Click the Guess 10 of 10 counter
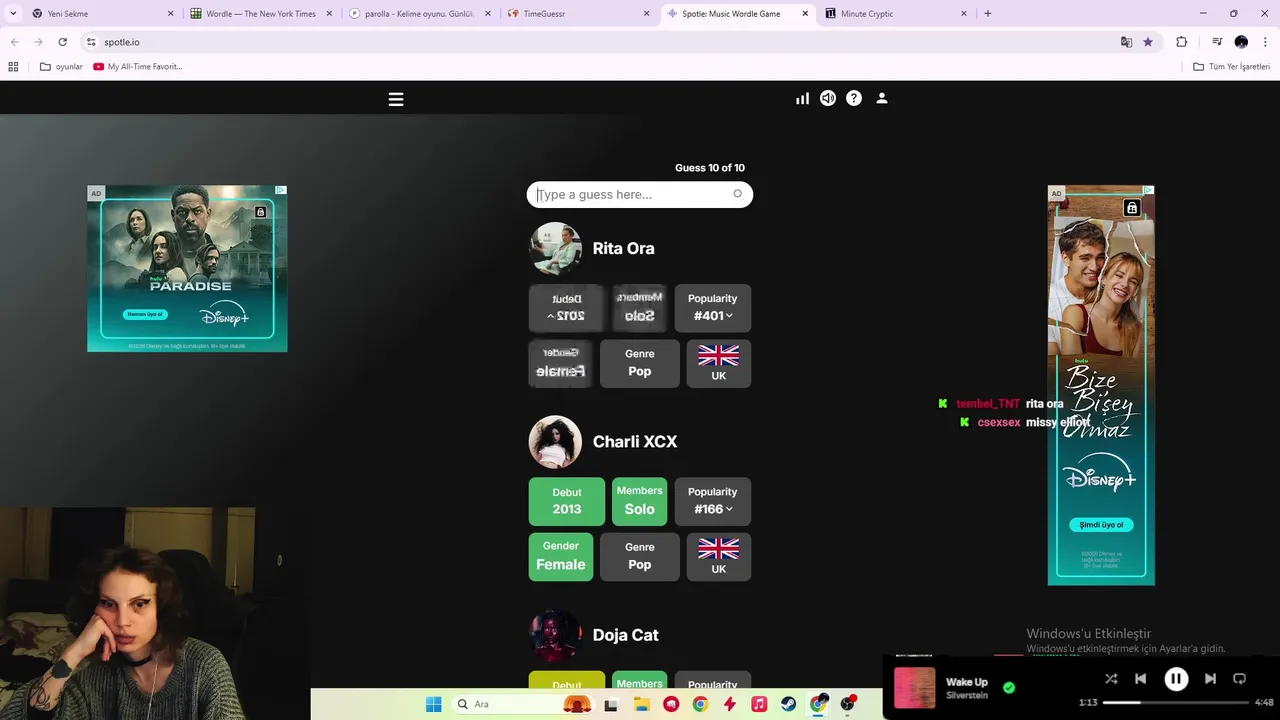 [710, 168]
